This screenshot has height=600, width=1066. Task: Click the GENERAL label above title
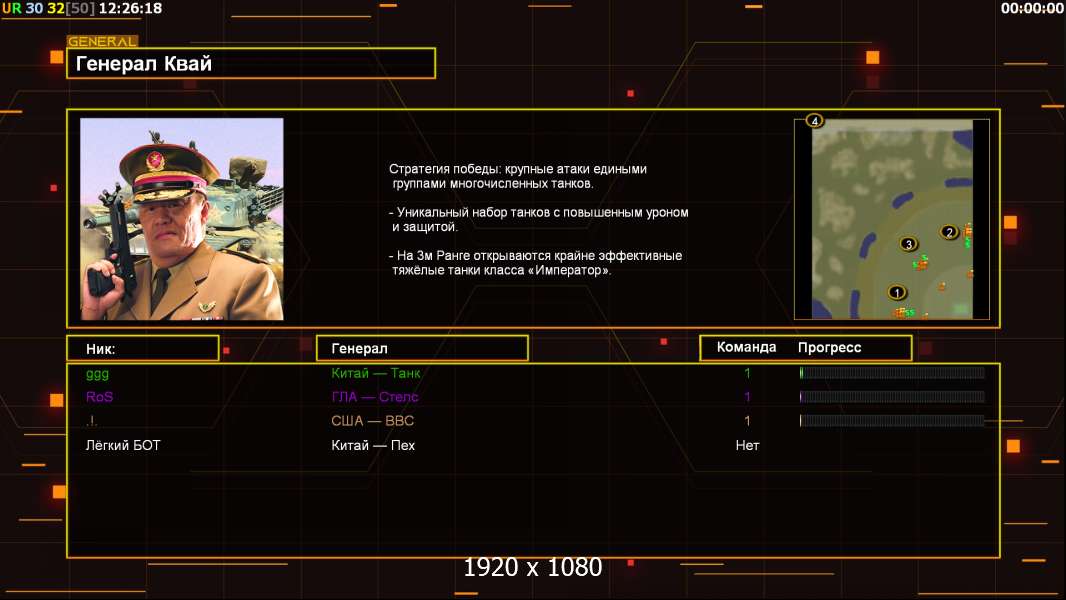pos(102,41)
